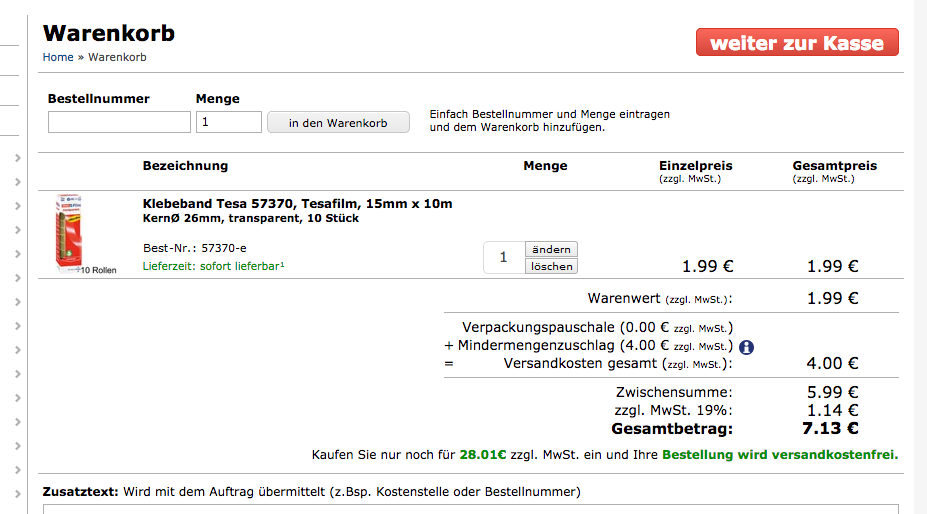Click the Einzelpreis column header

[x=696, y=166]
